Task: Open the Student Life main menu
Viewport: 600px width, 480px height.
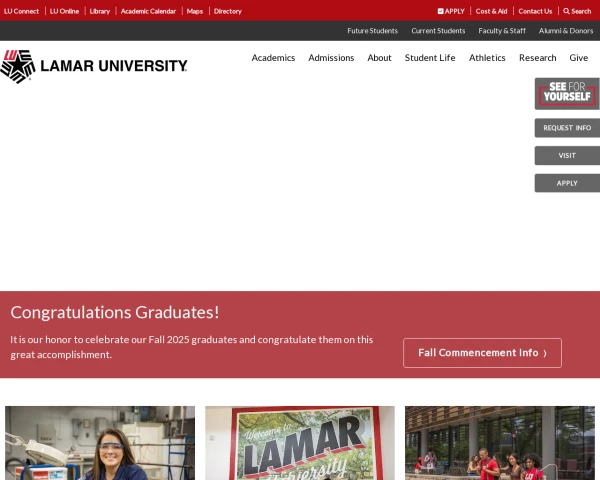Action: coord(430,58)
